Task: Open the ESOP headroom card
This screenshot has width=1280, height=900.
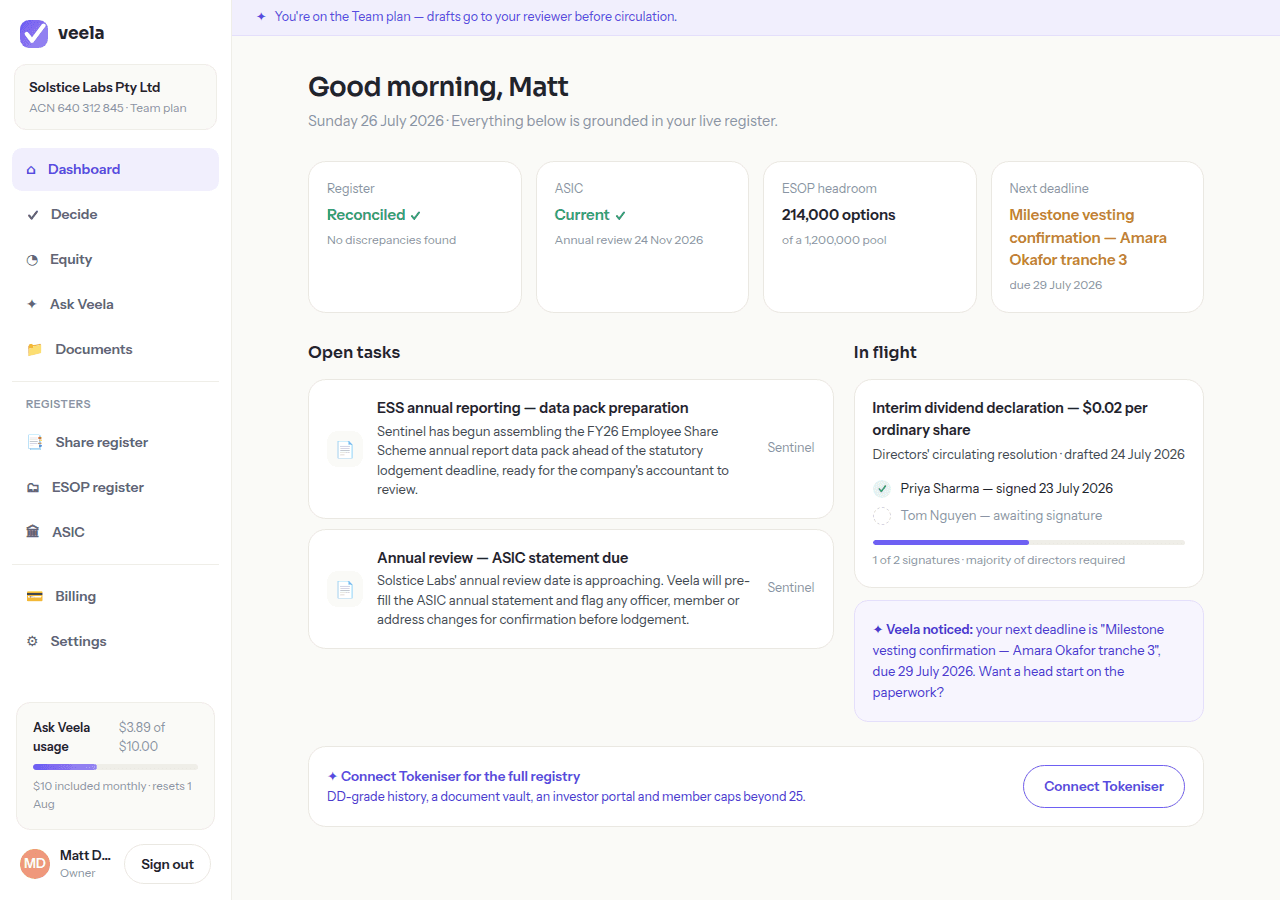Action: 870,237
